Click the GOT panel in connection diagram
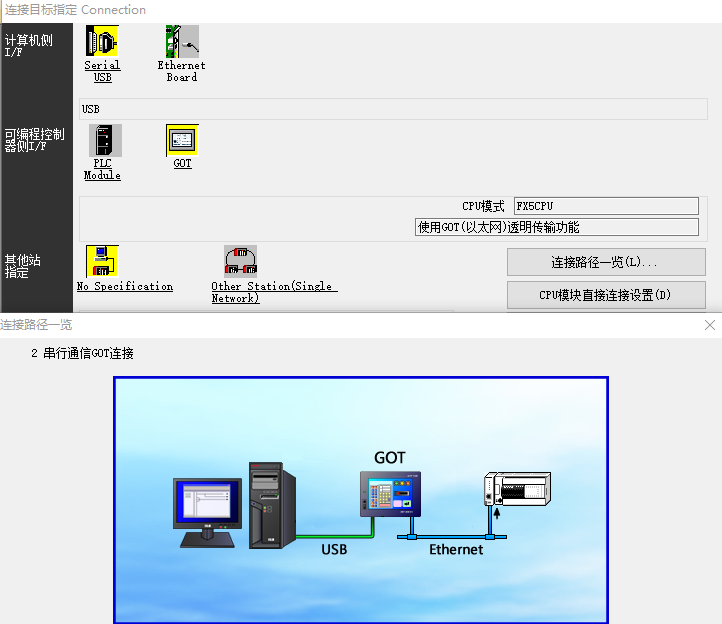 (x=390, y=495)
